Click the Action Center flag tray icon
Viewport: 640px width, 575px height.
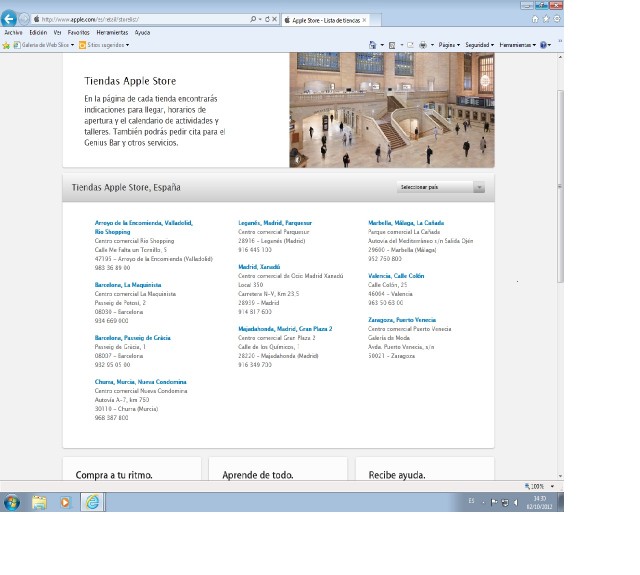point(494,502)
